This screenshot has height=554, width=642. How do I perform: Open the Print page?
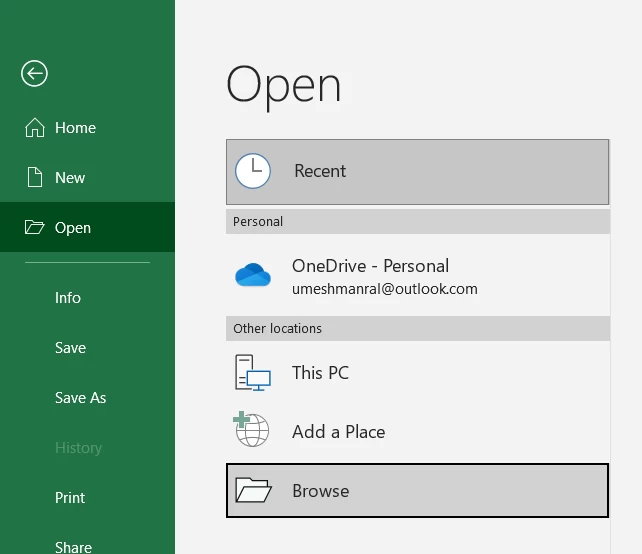[x=87, y=497]
